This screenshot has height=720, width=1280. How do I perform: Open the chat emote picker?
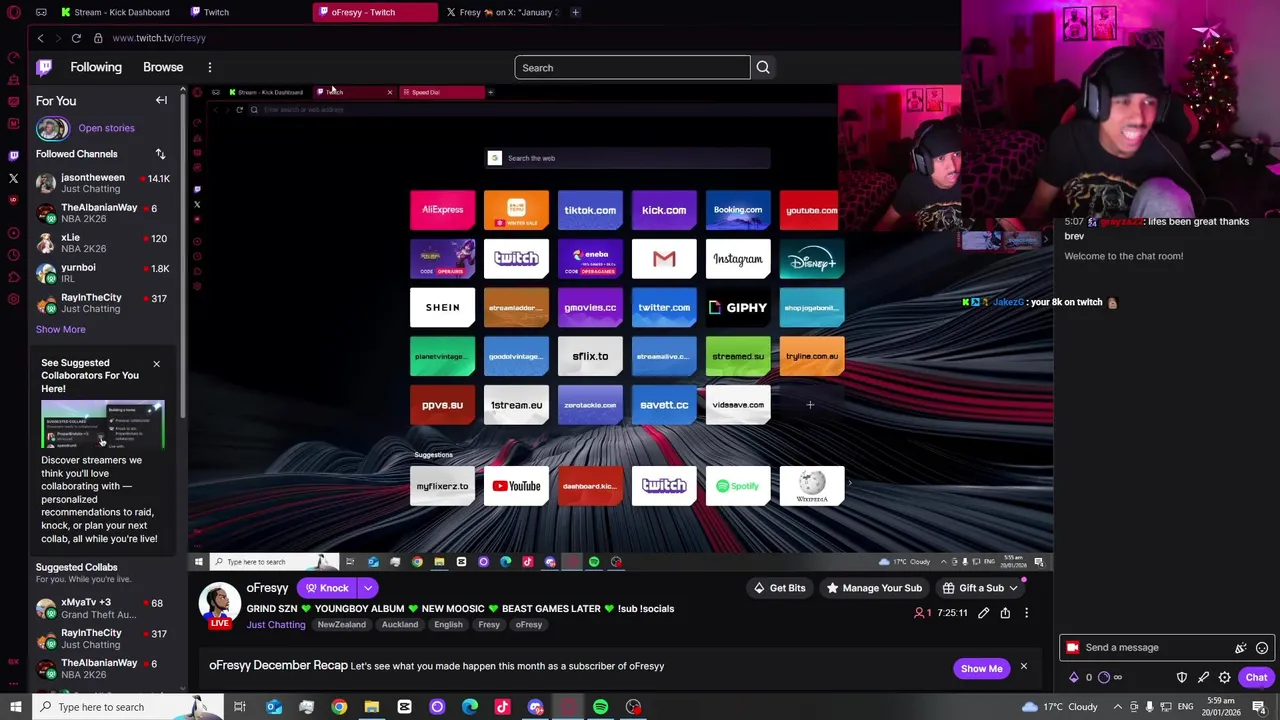coord(1262,648)
